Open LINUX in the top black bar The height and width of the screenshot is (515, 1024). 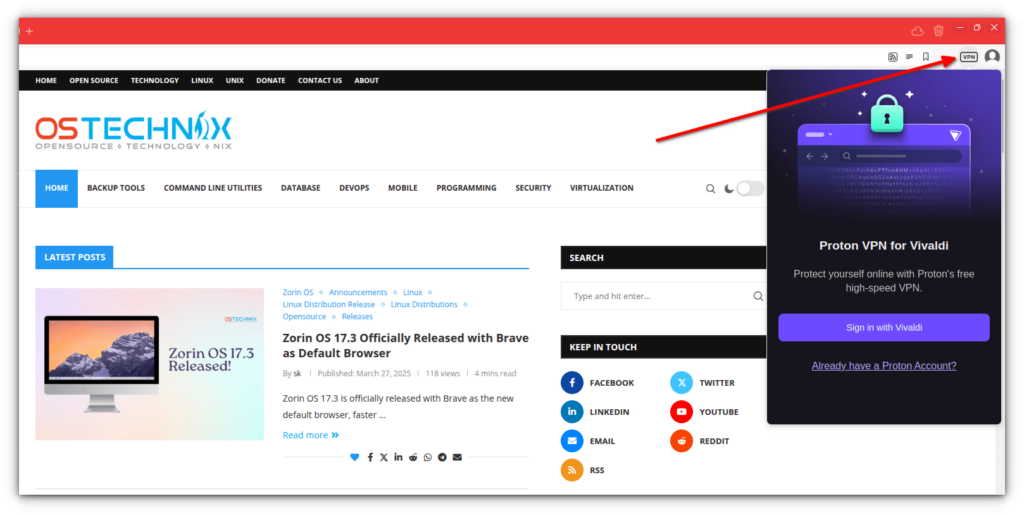pyautogui.click(x=202, y=81)
